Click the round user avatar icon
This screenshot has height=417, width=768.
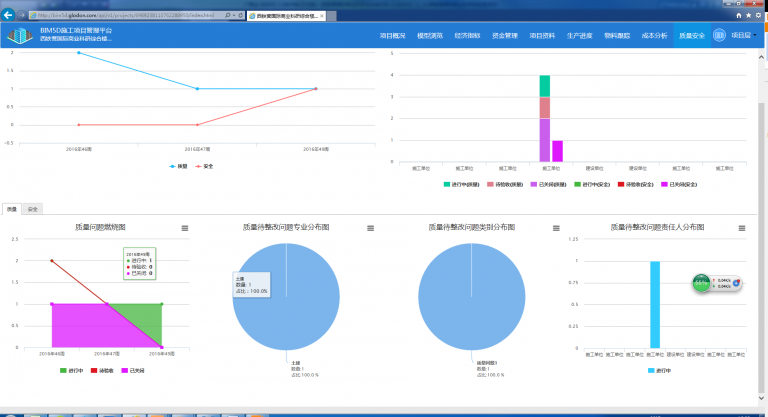[719, 36]
